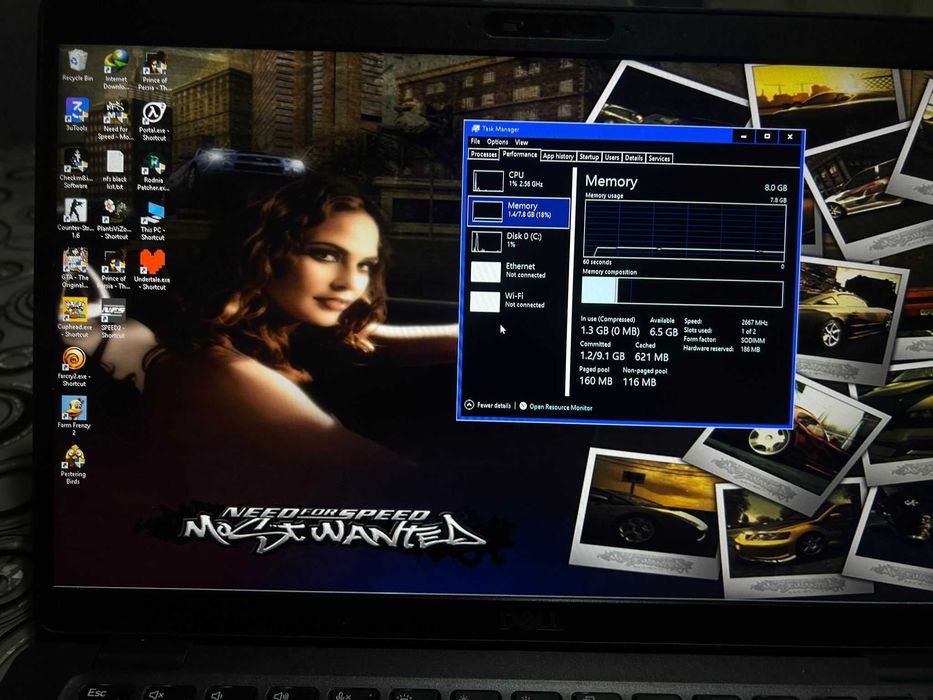The height and width of the screenshot is (700, 933).
Task: Click the 'Memory' heading in the right pane
Action: (x=611, y=182)
